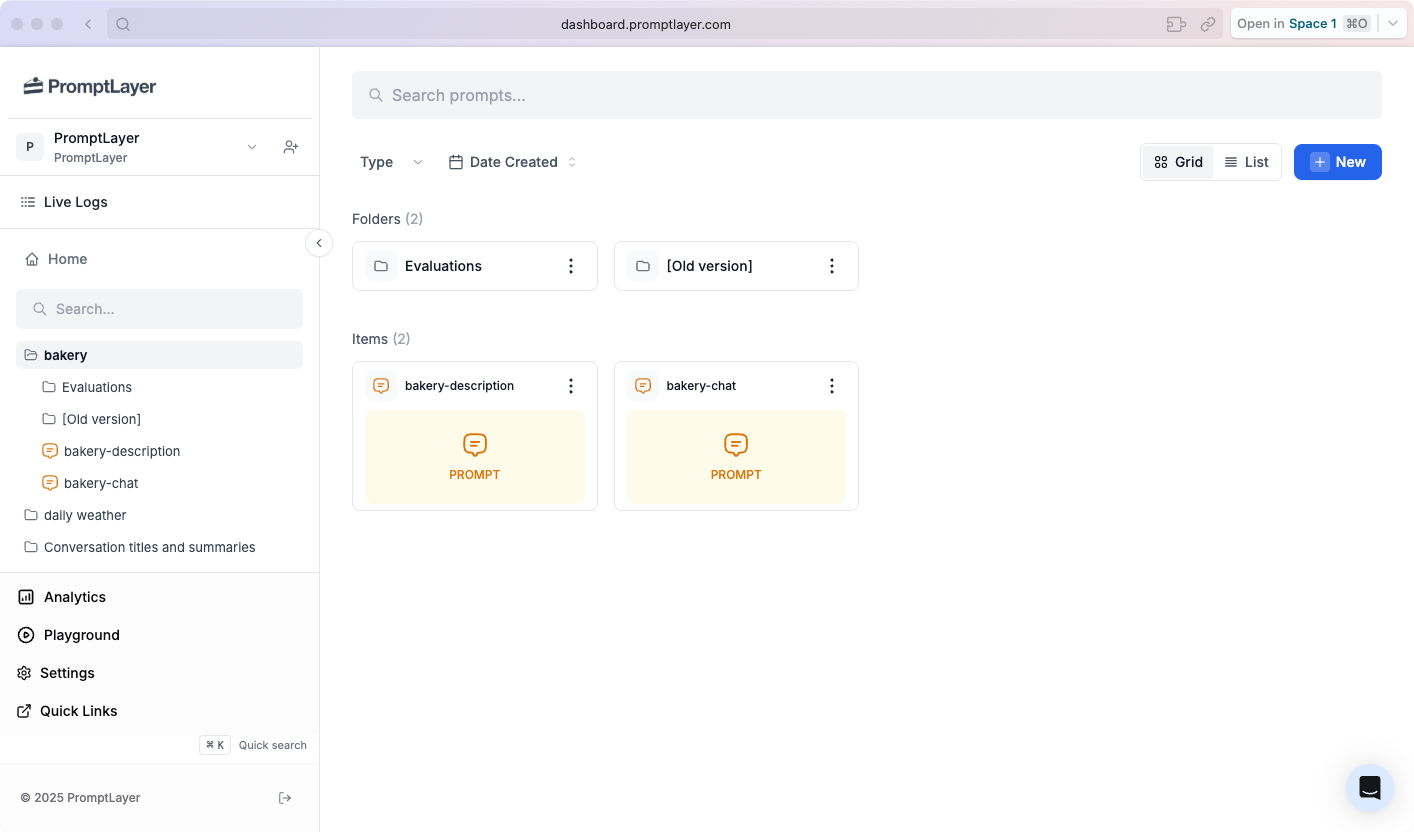The height and width of the screenshot is (832, 1414).
Task: Open the chat support widget
Action: tap(1370, 788)
